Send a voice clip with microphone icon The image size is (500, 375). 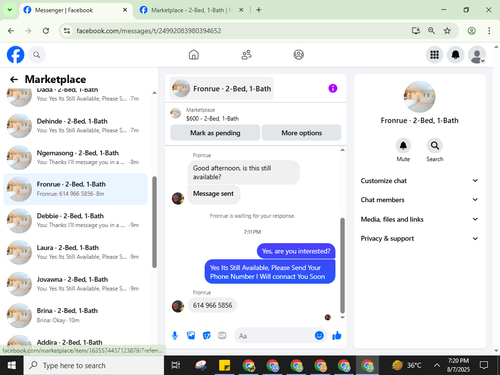175,336
